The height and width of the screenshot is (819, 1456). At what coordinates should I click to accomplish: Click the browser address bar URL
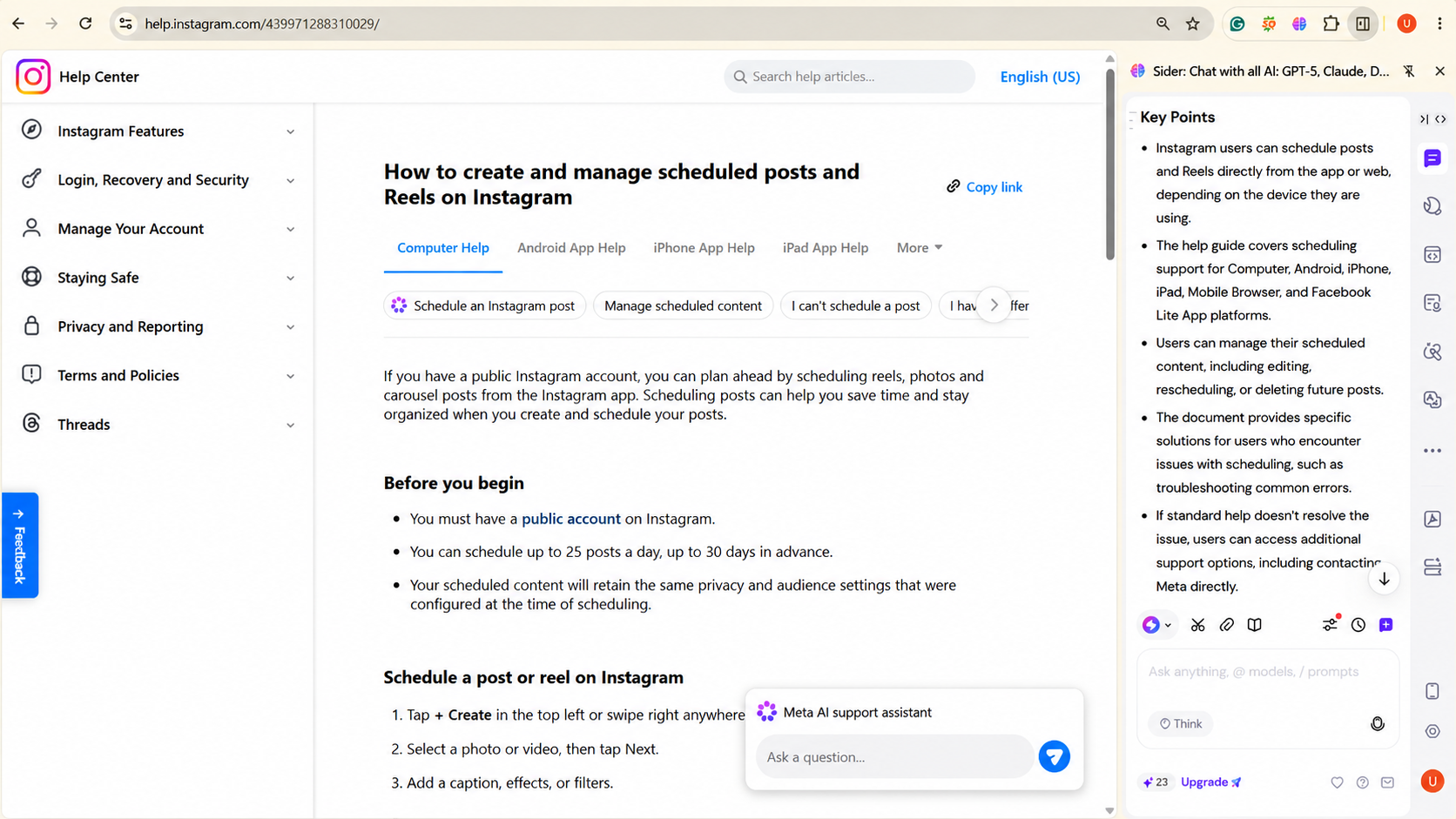pyautogui.click(x=261, y=23)
